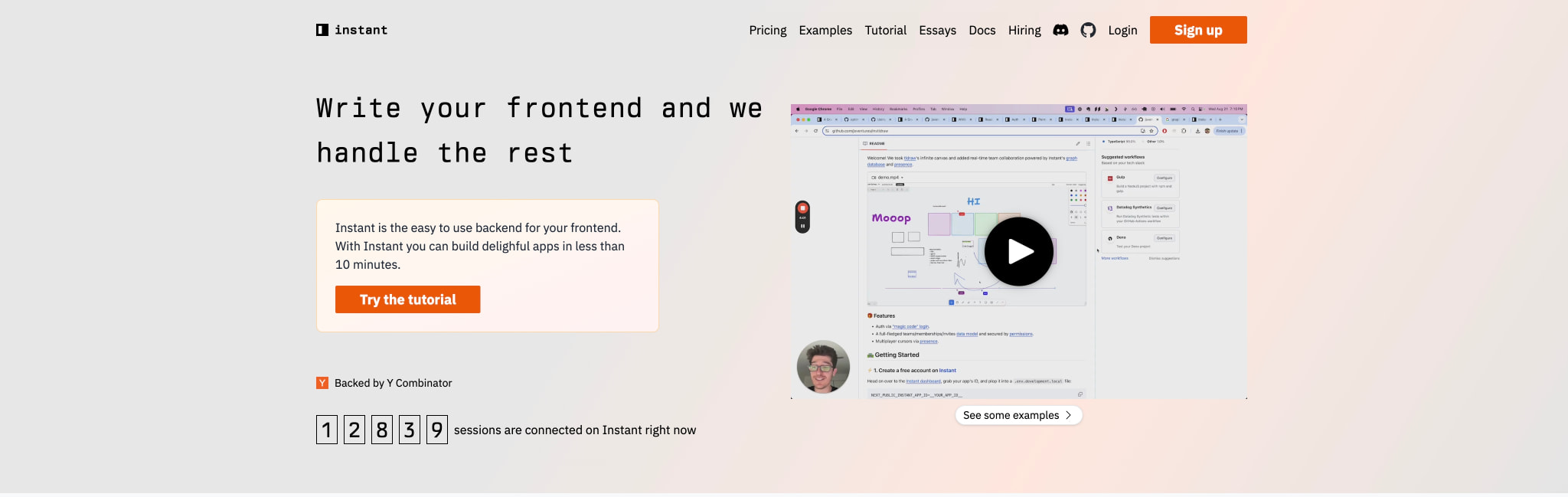Open the GitHub icon link in navbar
Screen dimensions: 1568x497
[x=1088, y=30]
